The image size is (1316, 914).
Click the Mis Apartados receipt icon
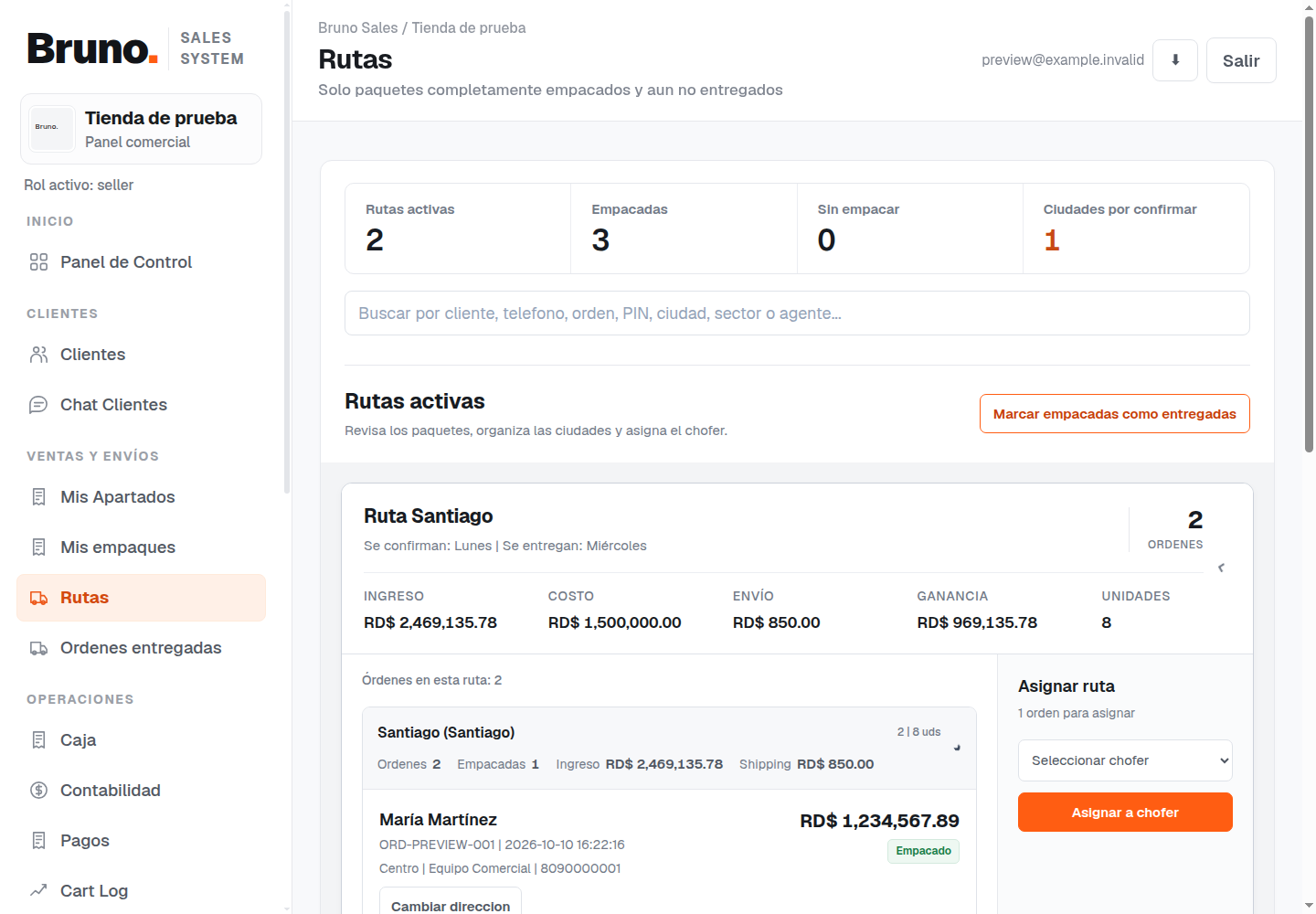click(38, 497)
